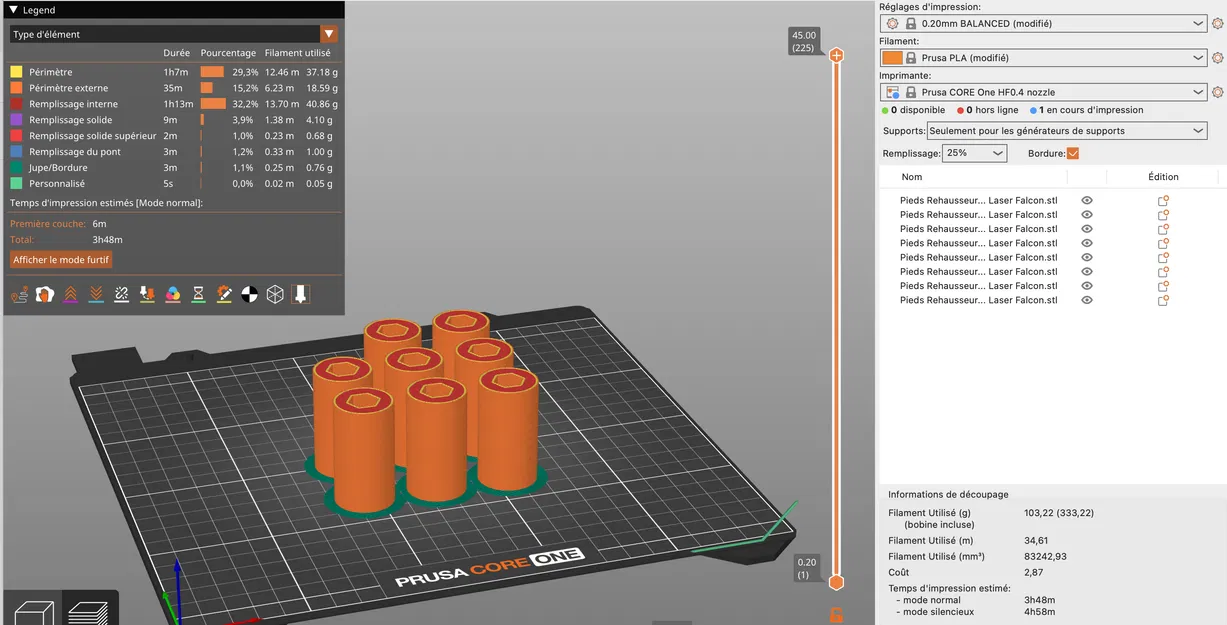The image size is (1227, 625).
Task: Open printer settings gear next to Prusa CORE One
Action: click(x=1218, y=92)
